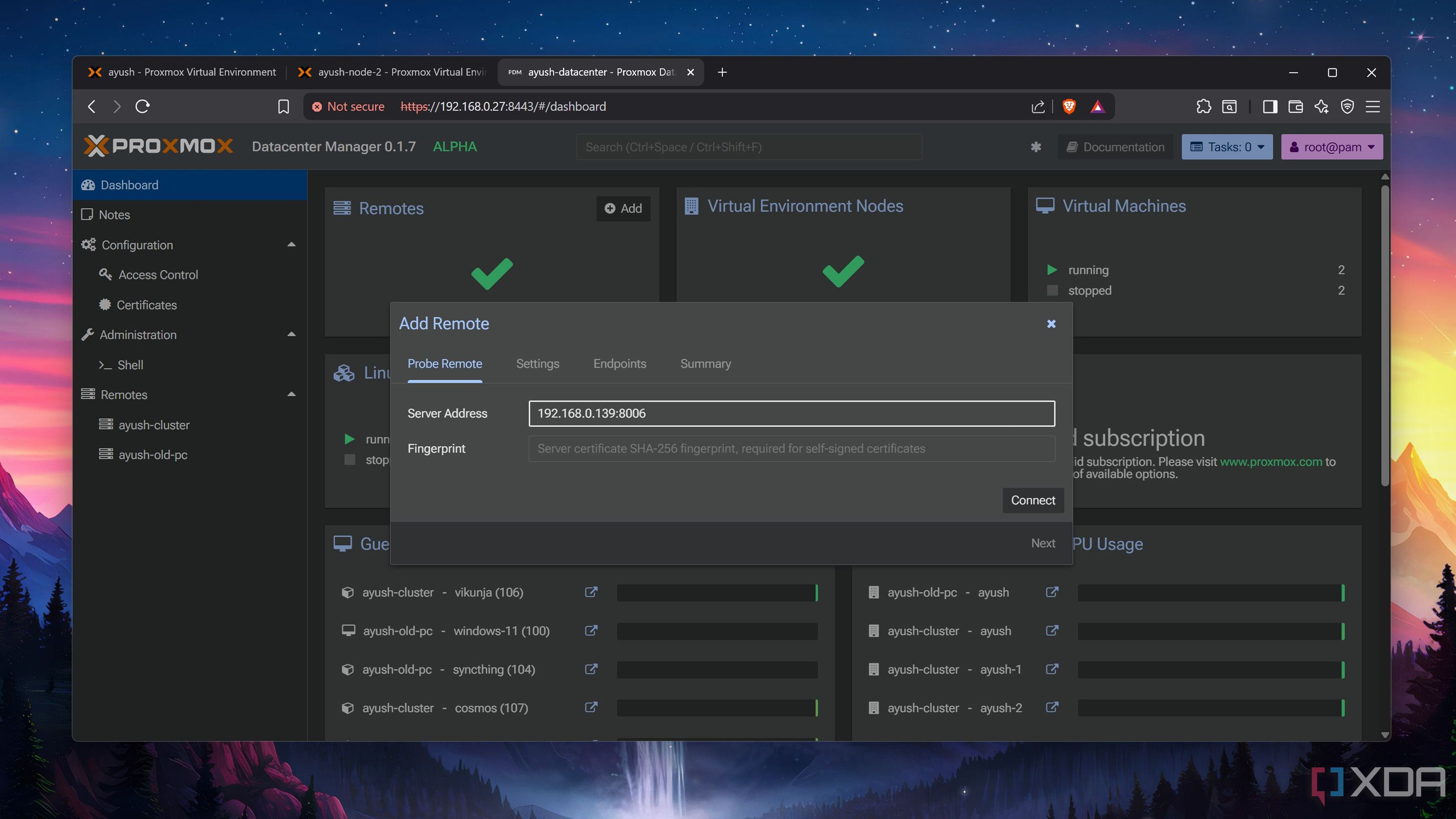
Task: Open Certificates in sidebar
Action: (190, 304)
